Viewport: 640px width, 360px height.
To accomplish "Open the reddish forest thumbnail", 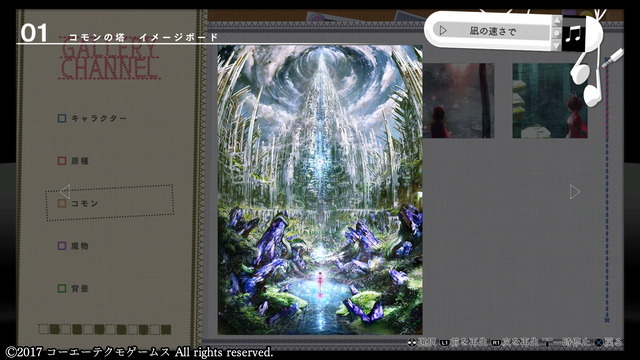I will [x=458, y=100].
